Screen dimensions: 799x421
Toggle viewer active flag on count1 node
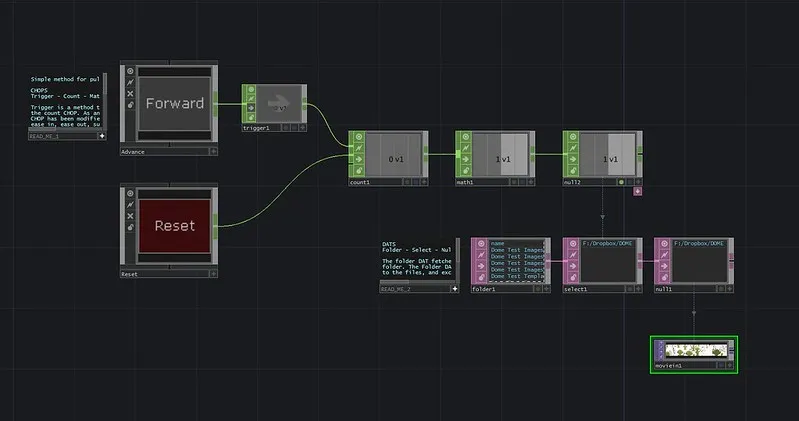[x=357, y=138]
